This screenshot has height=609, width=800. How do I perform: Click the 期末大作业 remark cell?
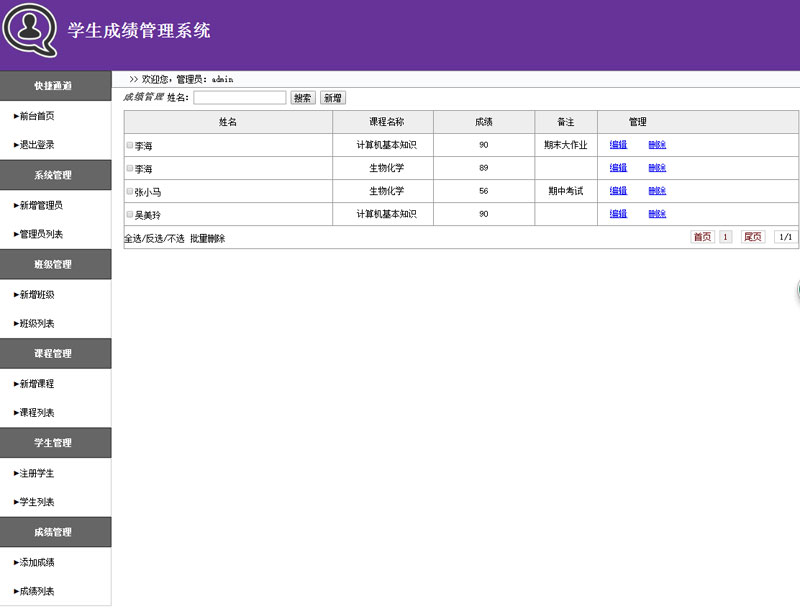click(x=566, y=145)
